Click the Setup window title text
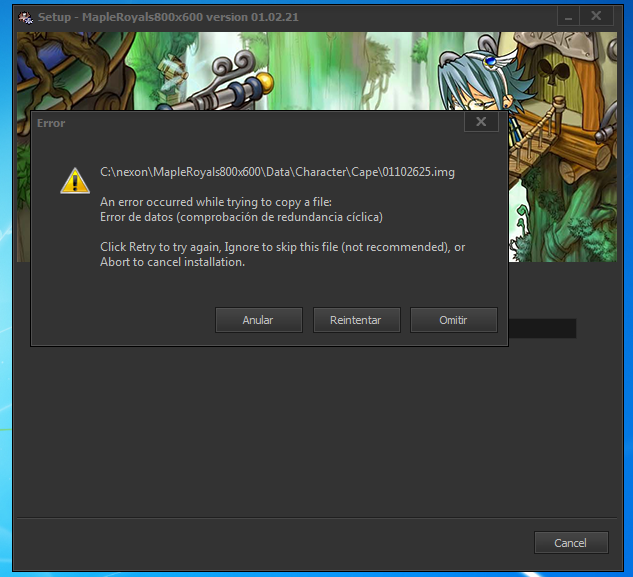 (x=168, y=17)
